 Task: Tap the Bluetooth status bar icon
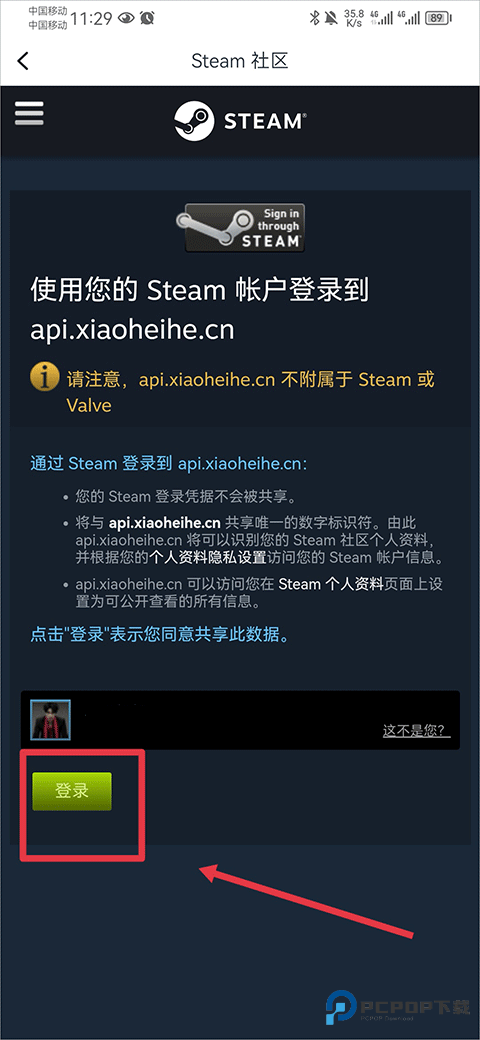click(314, 19)
